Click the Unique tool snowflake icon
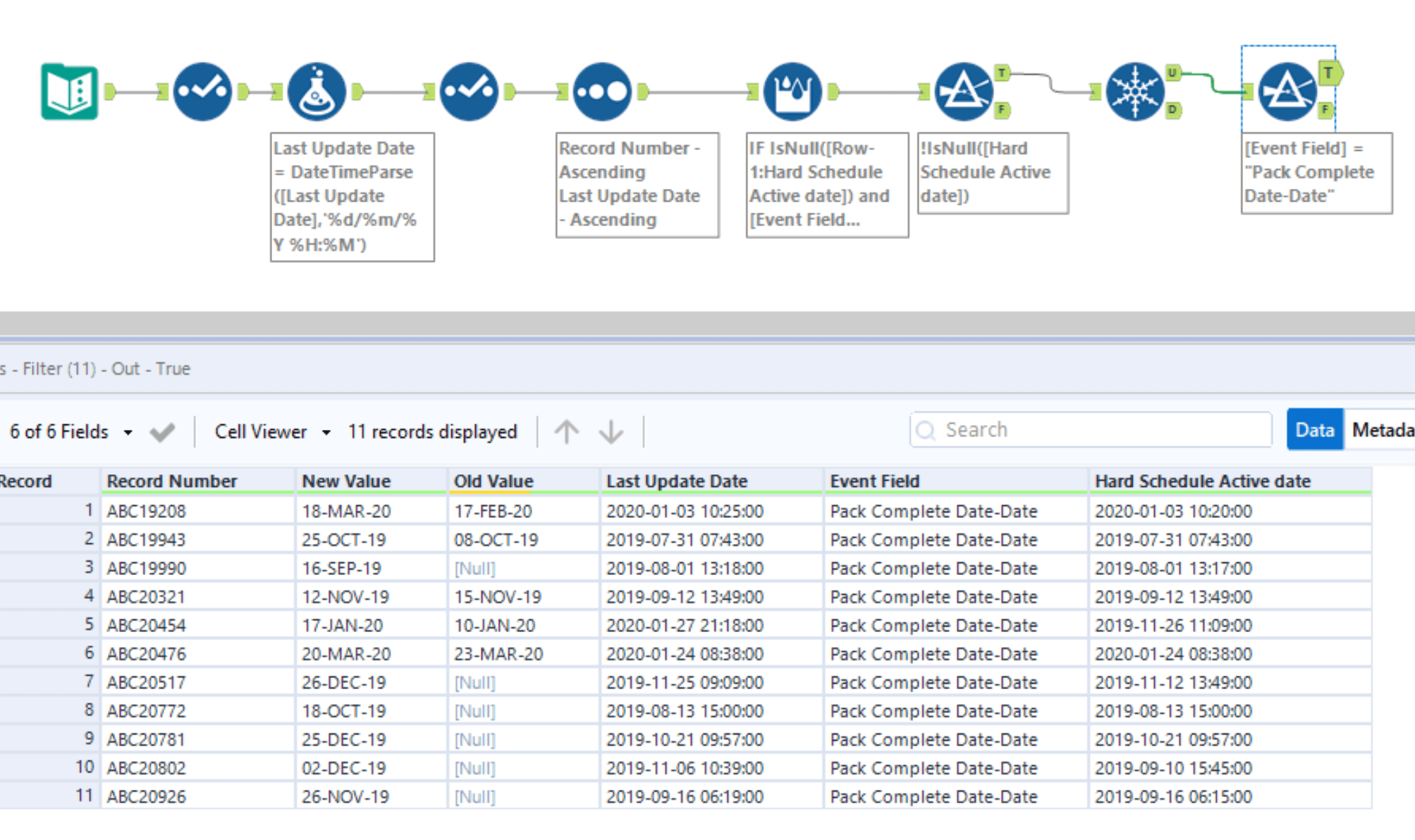This screenshot has width=1415, height=840. pos(1135,90)
